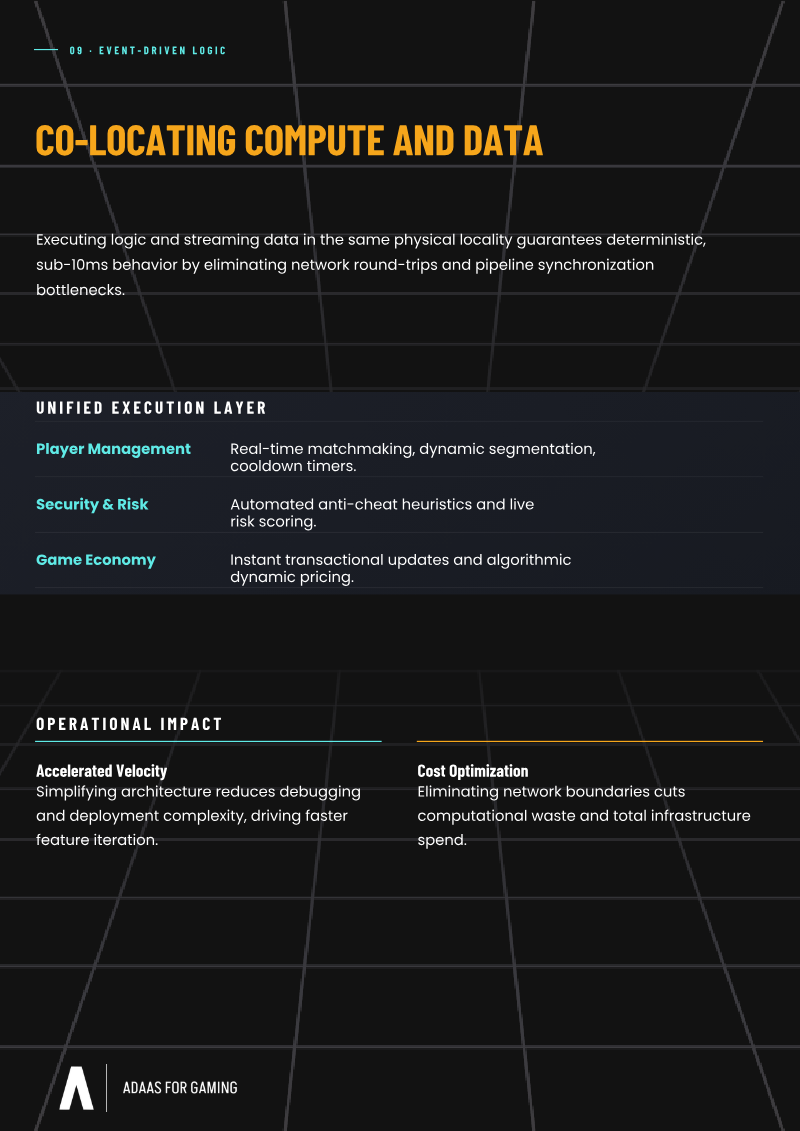Click the Player Management row label
The height and width of the screenshot is (1131, 800).
(x=113, y=449)
